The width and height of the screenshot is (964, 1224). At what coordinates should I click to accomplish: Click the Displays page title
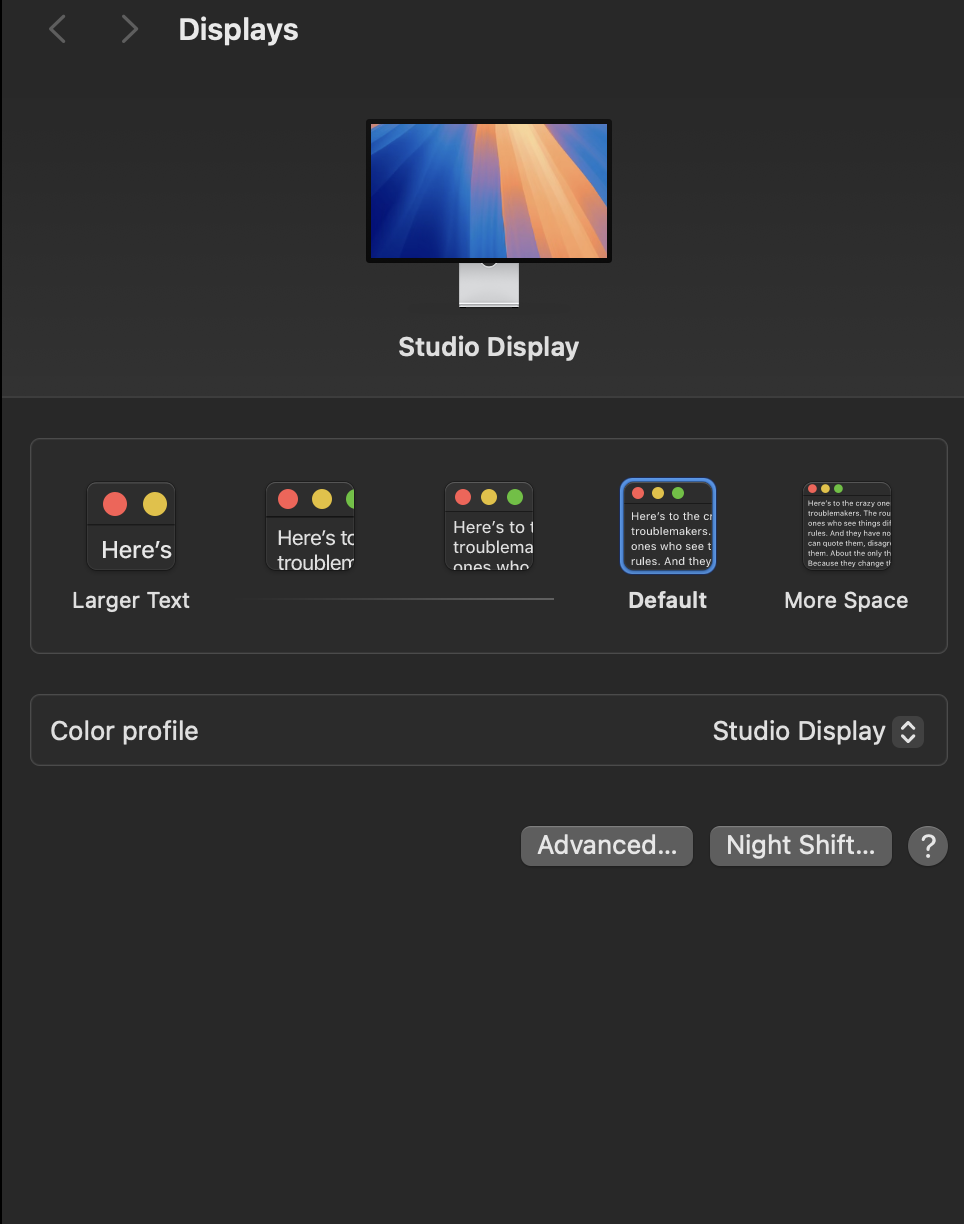pyautogui.click(x=239, y=30)
